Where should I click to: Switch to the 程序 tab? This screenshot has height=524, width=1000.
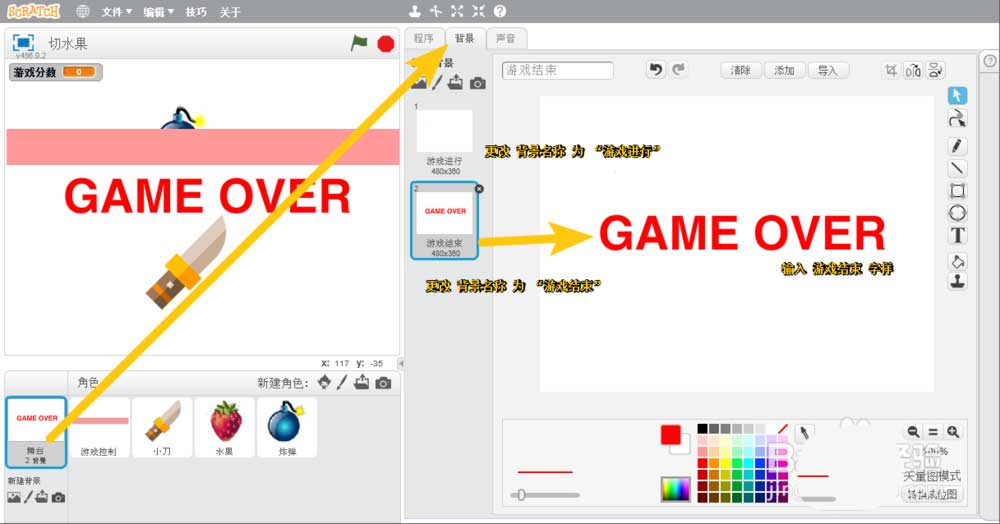[x=423, y=38]
